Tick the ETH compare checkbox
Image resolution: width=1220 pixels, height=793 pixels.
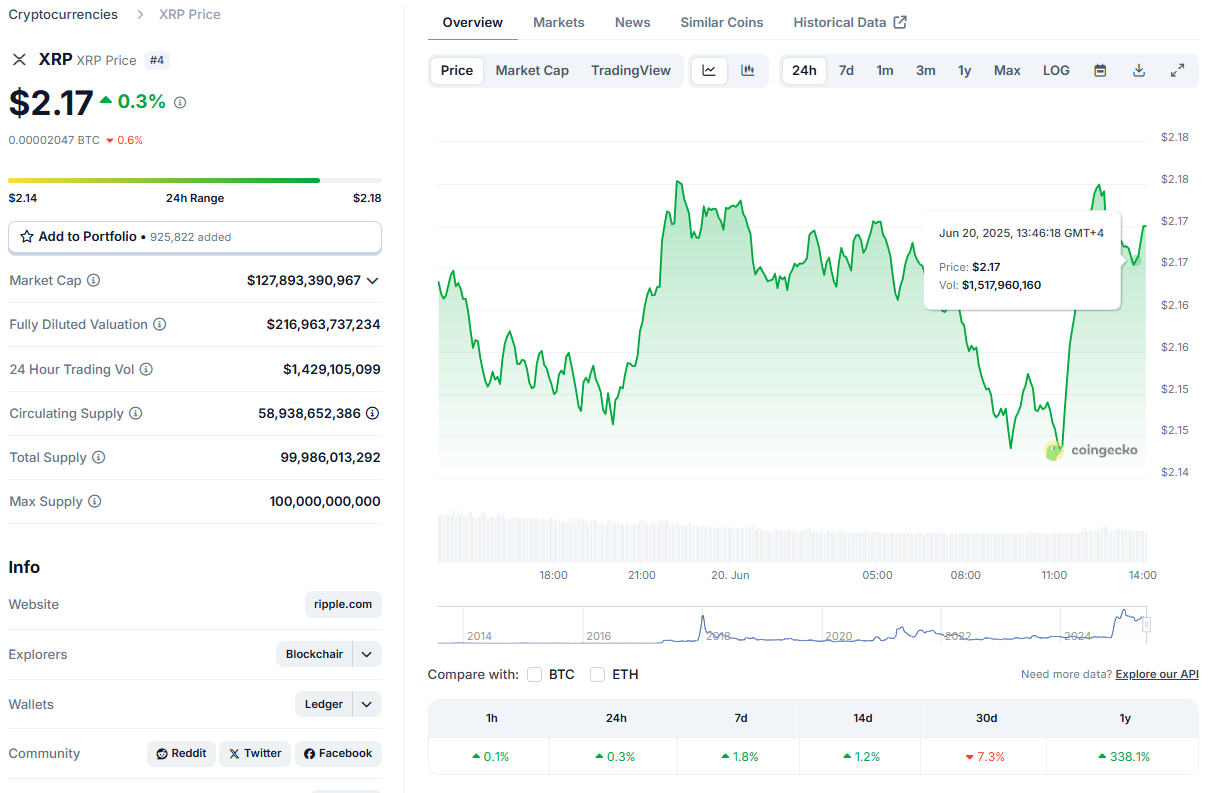(x=597, y=675)
